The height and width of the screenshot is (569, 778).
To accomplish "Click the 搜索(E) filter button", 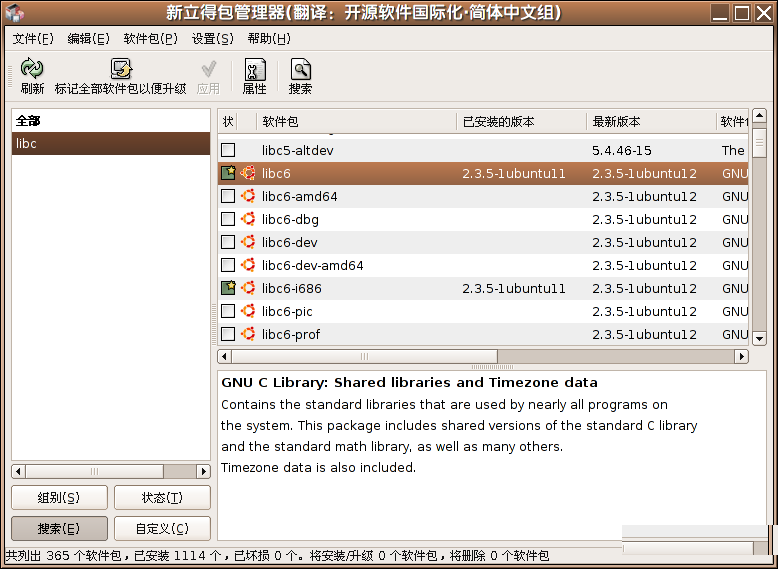I will [59, 529].
